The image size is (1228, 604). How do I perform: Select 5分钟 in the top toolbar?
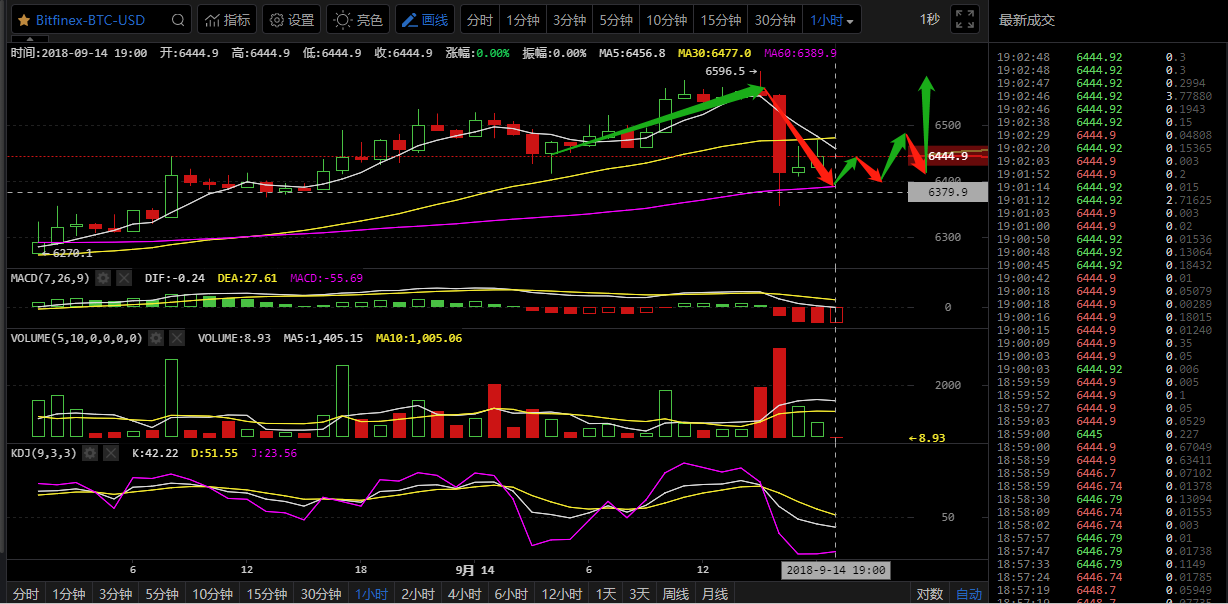(615, 20)
